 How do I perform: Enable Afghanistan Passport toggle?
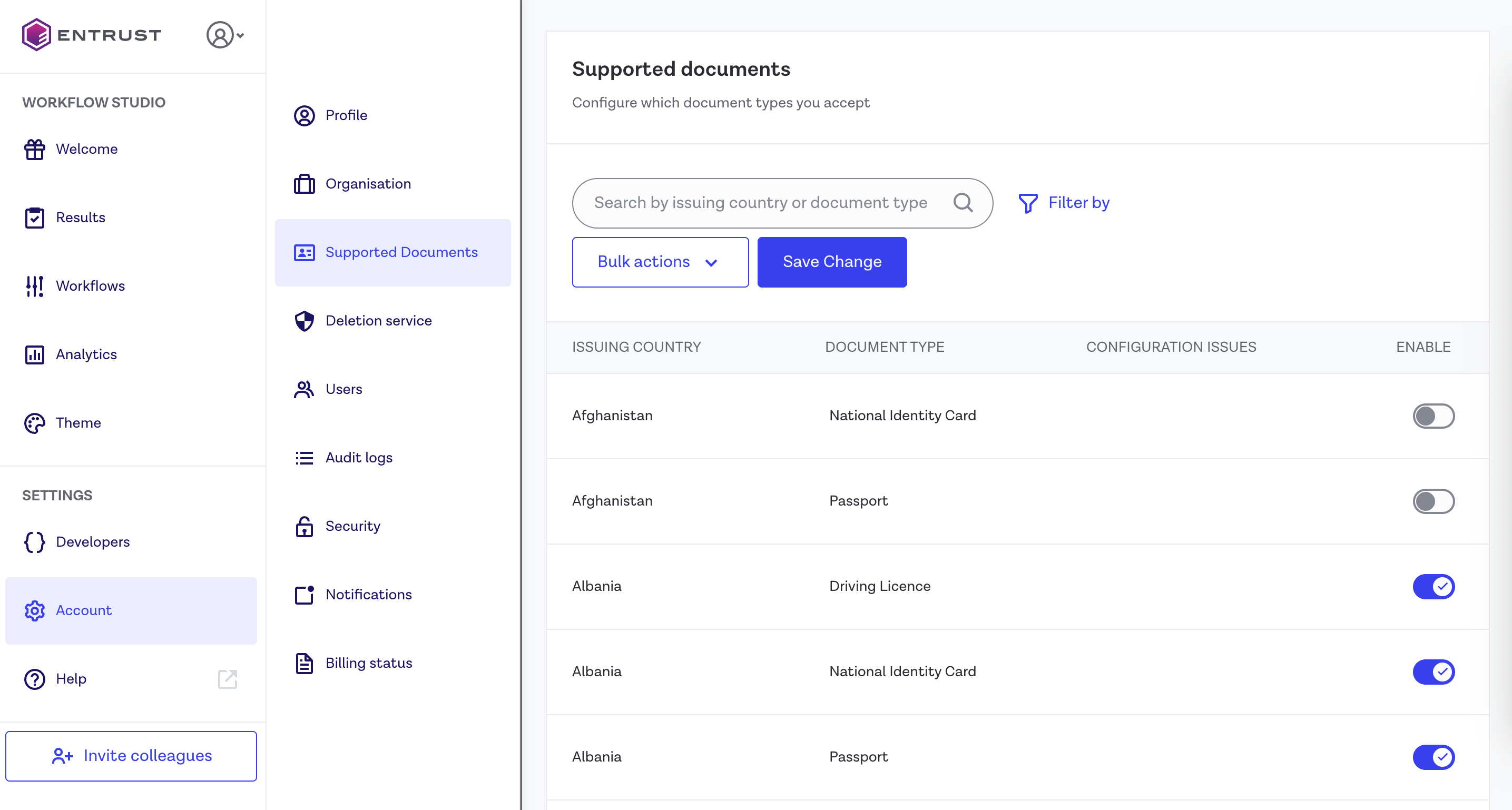point(1433,501)
